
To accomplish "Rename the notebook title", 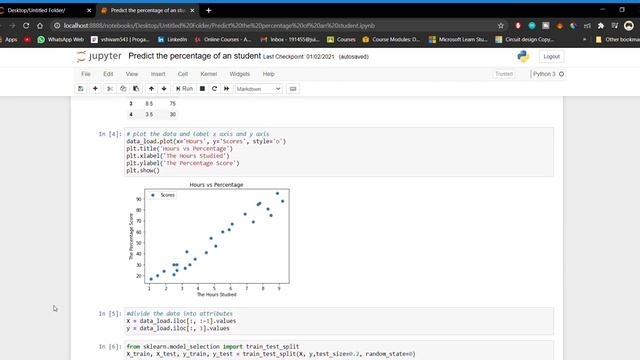I will [194, 56].
